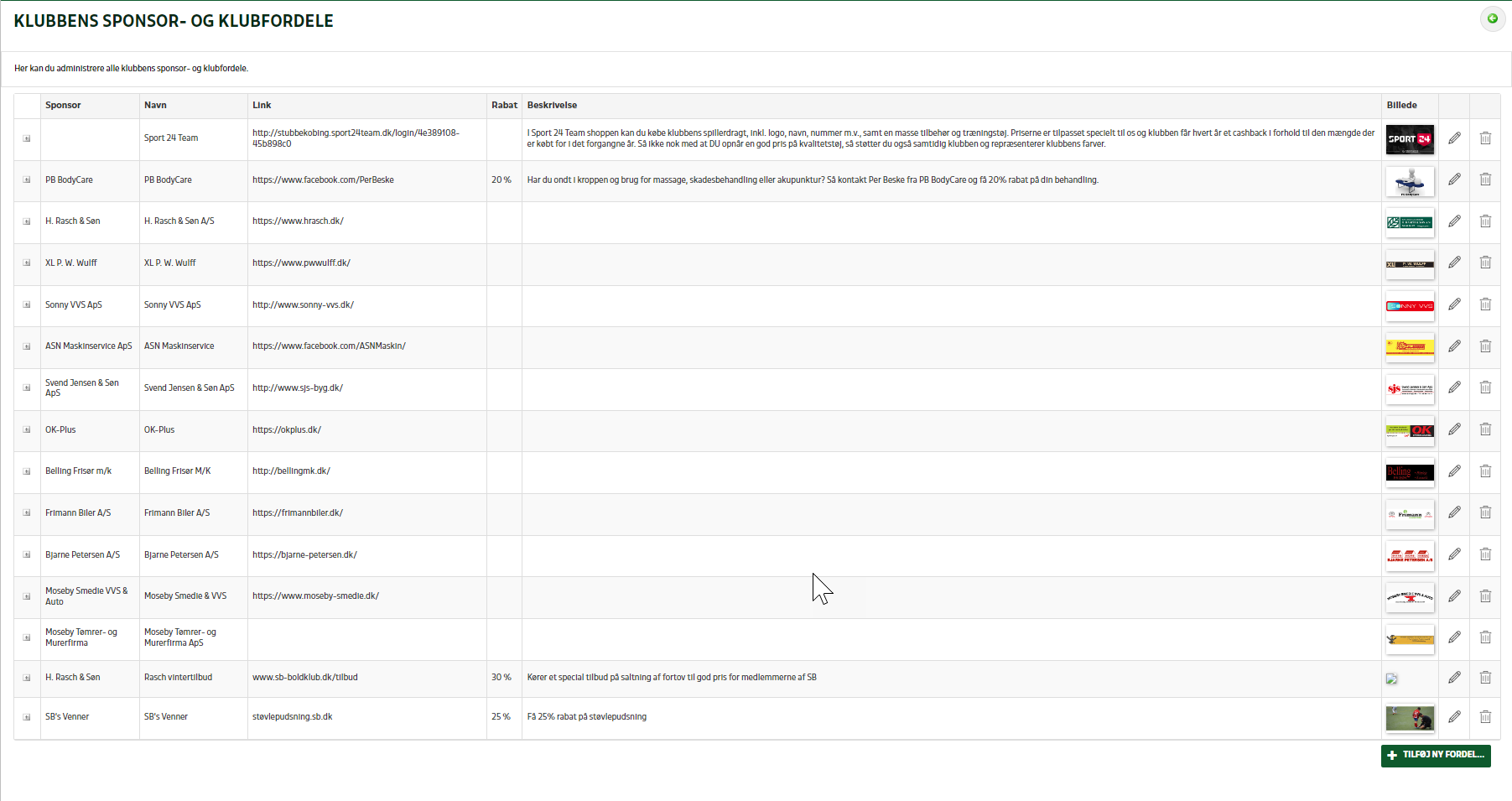Viewport: 1512px width, 801px height.
Task: Expand the PB BodyCare row details
Action: click(x=27, y=179)
